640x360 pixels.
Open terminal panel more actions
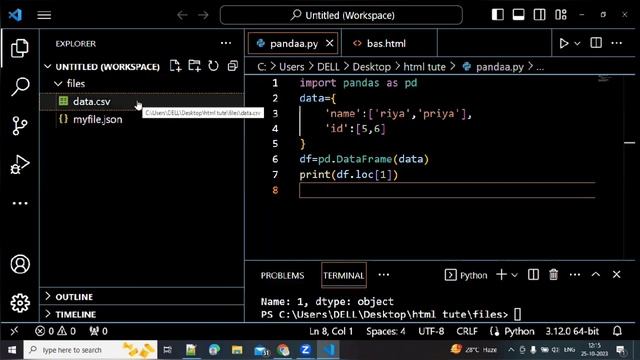pos(575,275)
